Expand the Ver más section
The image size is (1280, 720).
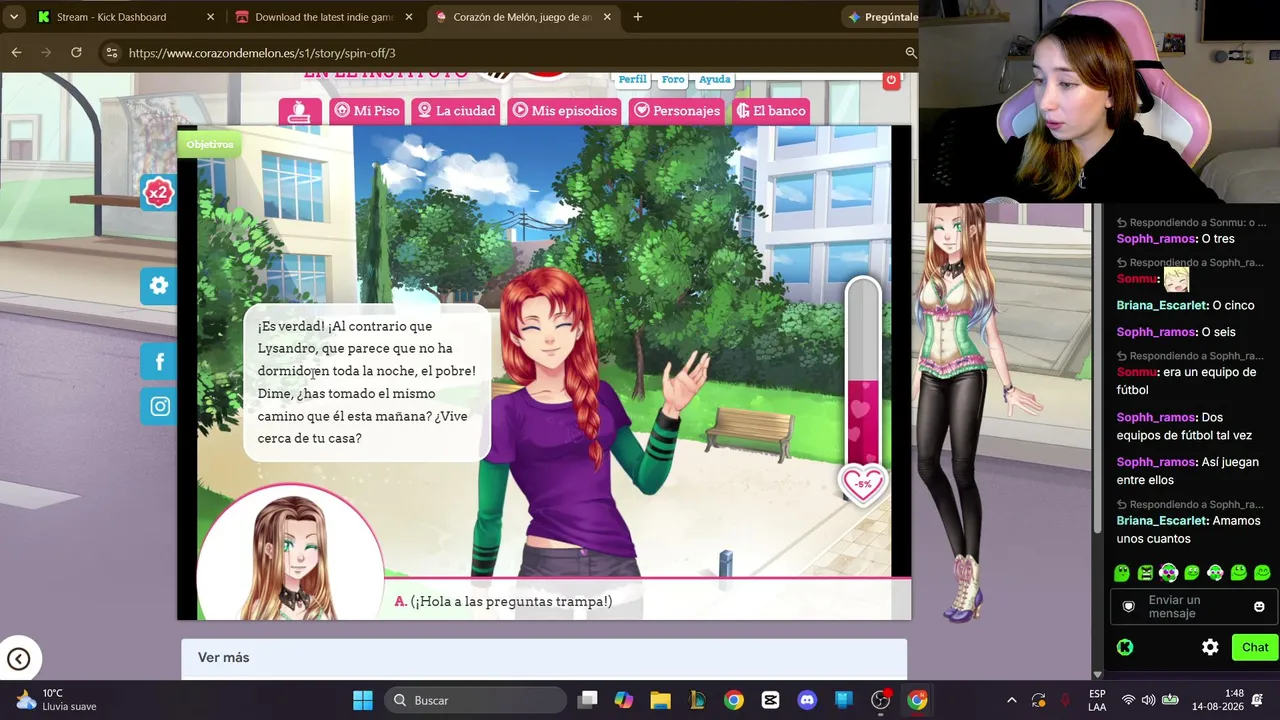[544, 658]
